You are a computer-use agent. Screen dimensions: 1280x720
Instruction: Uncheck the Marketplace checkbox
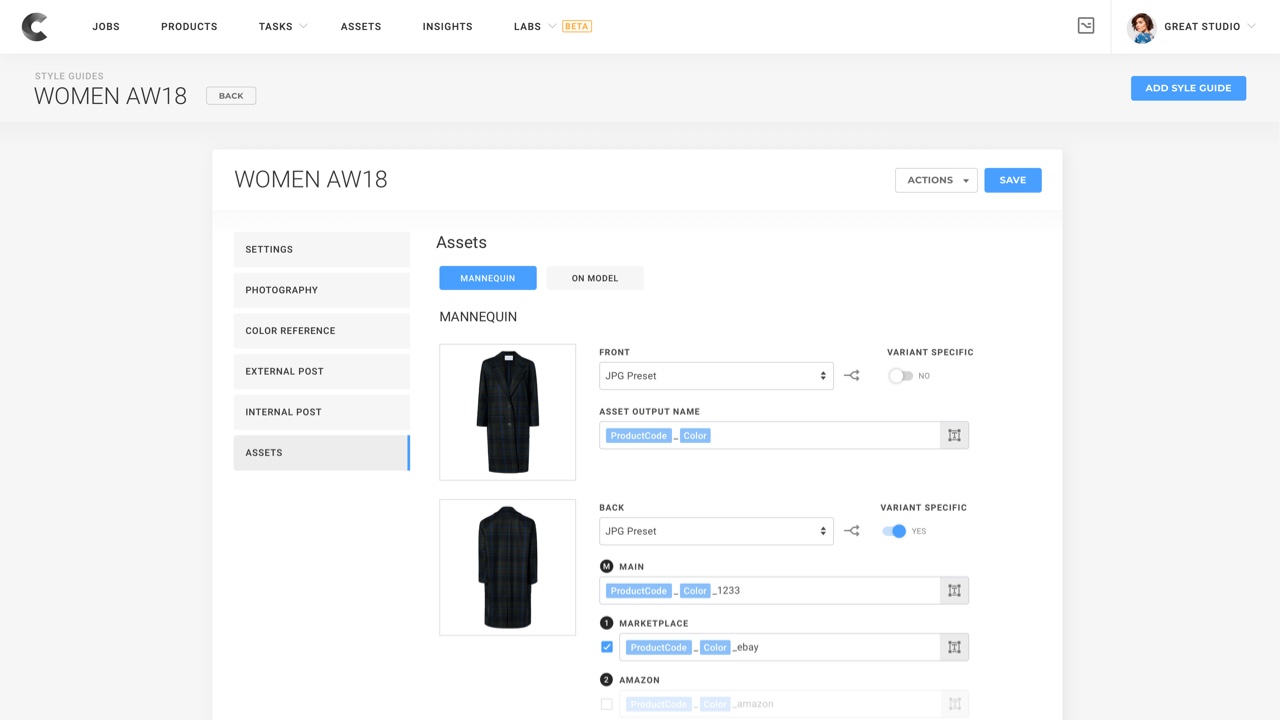607,647
